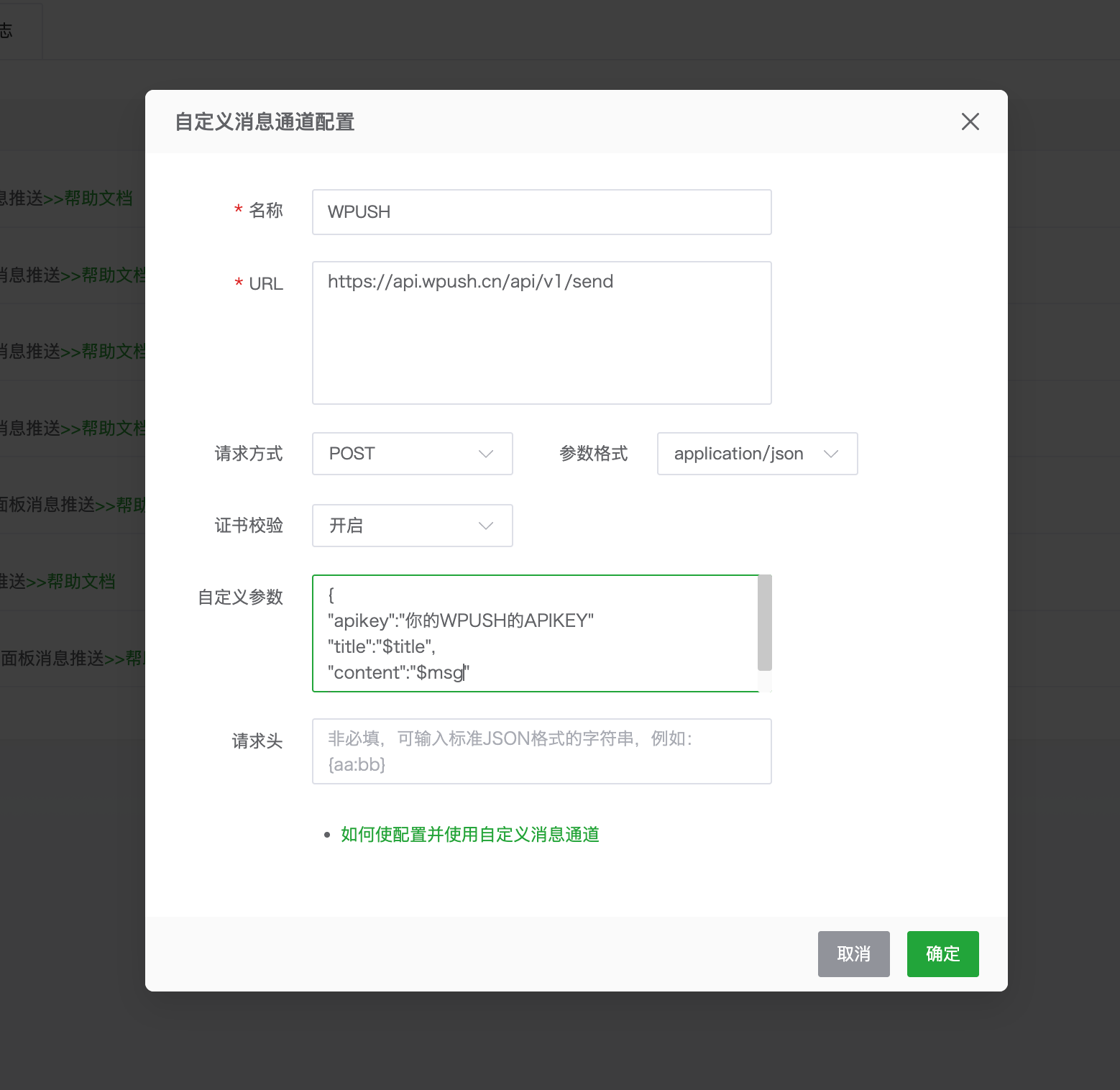
Task: Click the 参数格式 label
Action: pyautogui.click(x=594, y=454)
